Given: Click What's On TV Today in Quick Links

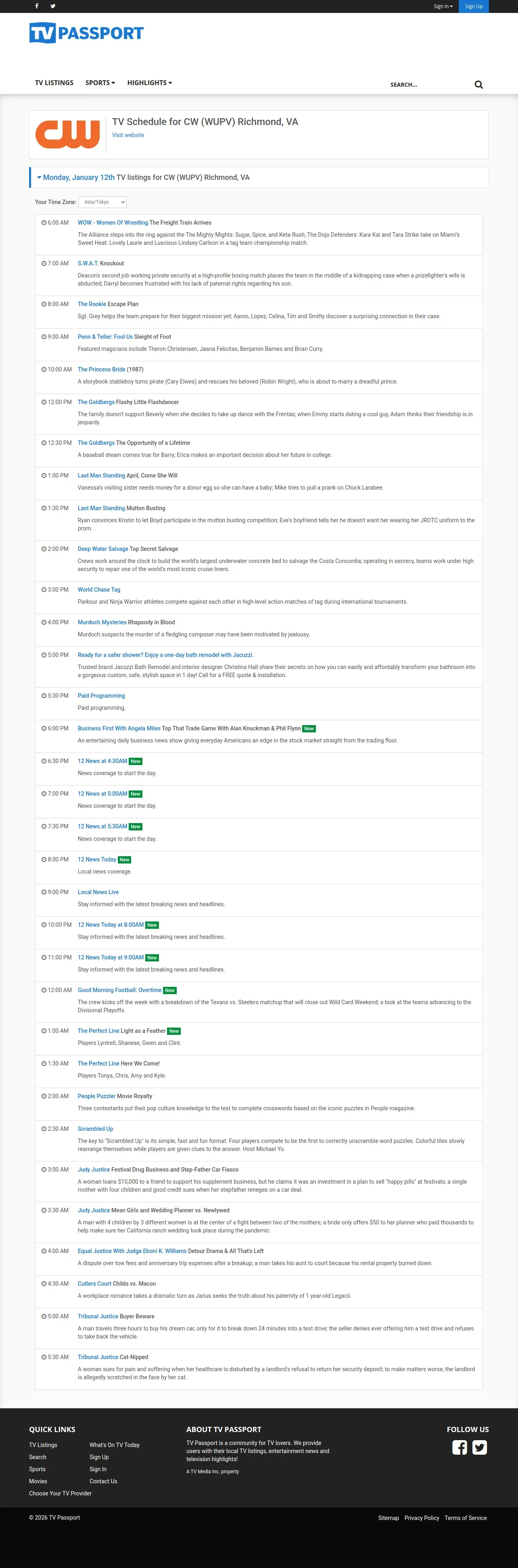Looking at the screenshot, I should pos(115,1445).
